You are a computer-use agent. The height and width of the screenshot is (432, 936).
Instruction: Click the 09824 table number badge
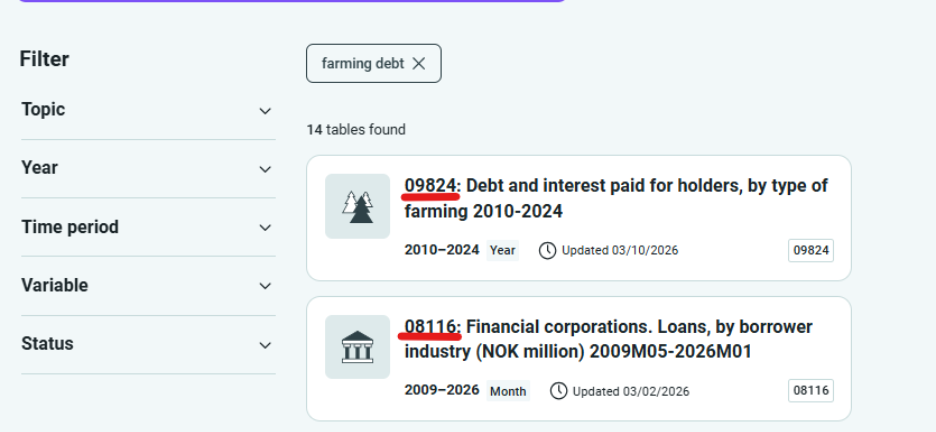point(811,251)
